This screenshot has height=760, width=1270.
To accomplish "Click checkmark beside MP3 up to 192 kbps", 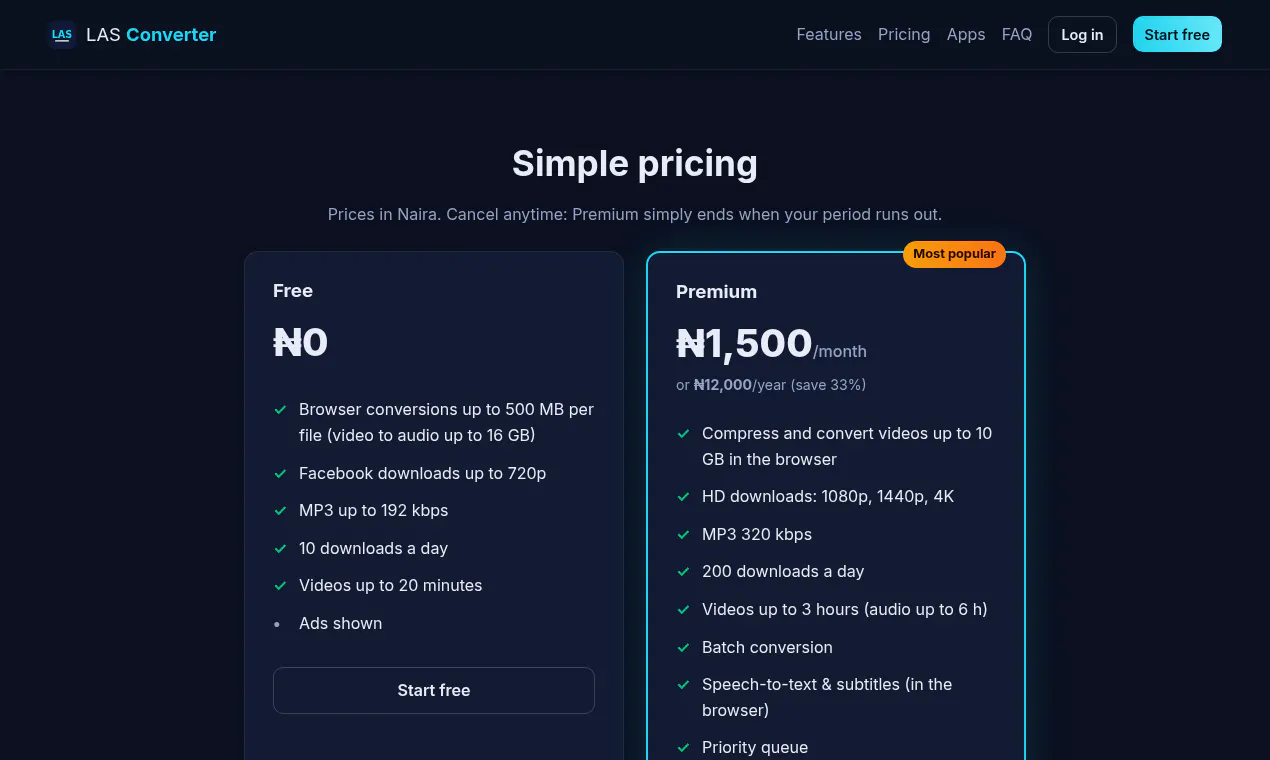I will click(281, 511).
